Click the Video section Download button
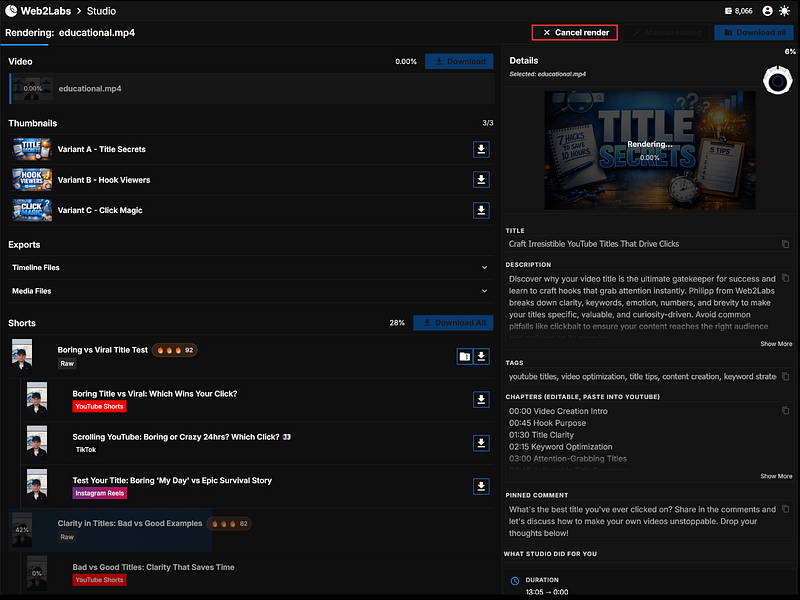800x600 pixels. click(459, 61)
